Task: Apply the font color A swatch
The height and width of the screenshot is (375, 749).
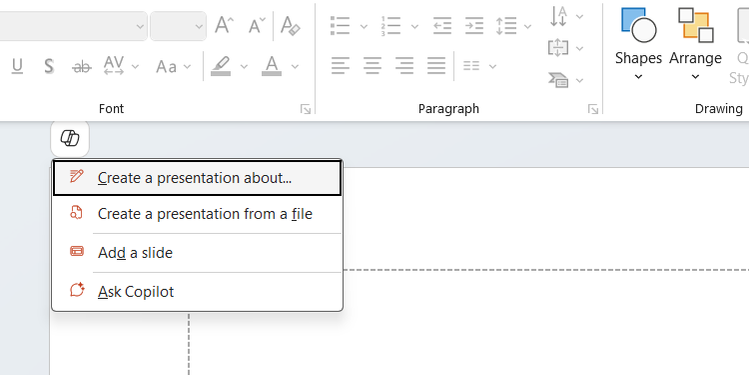Action: click(271, 66)
